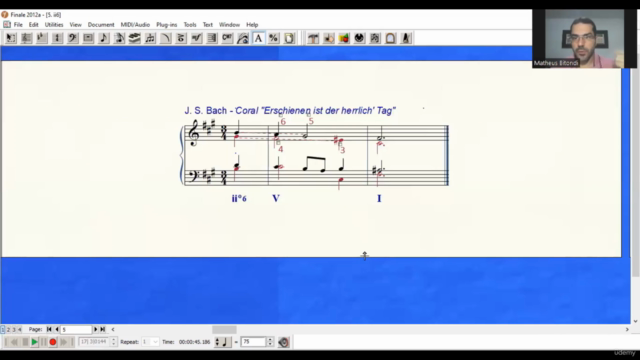Screen dimensions: 640x360
Task: Click the horizontal scrollbar right arrow
Action: point(627,329)
